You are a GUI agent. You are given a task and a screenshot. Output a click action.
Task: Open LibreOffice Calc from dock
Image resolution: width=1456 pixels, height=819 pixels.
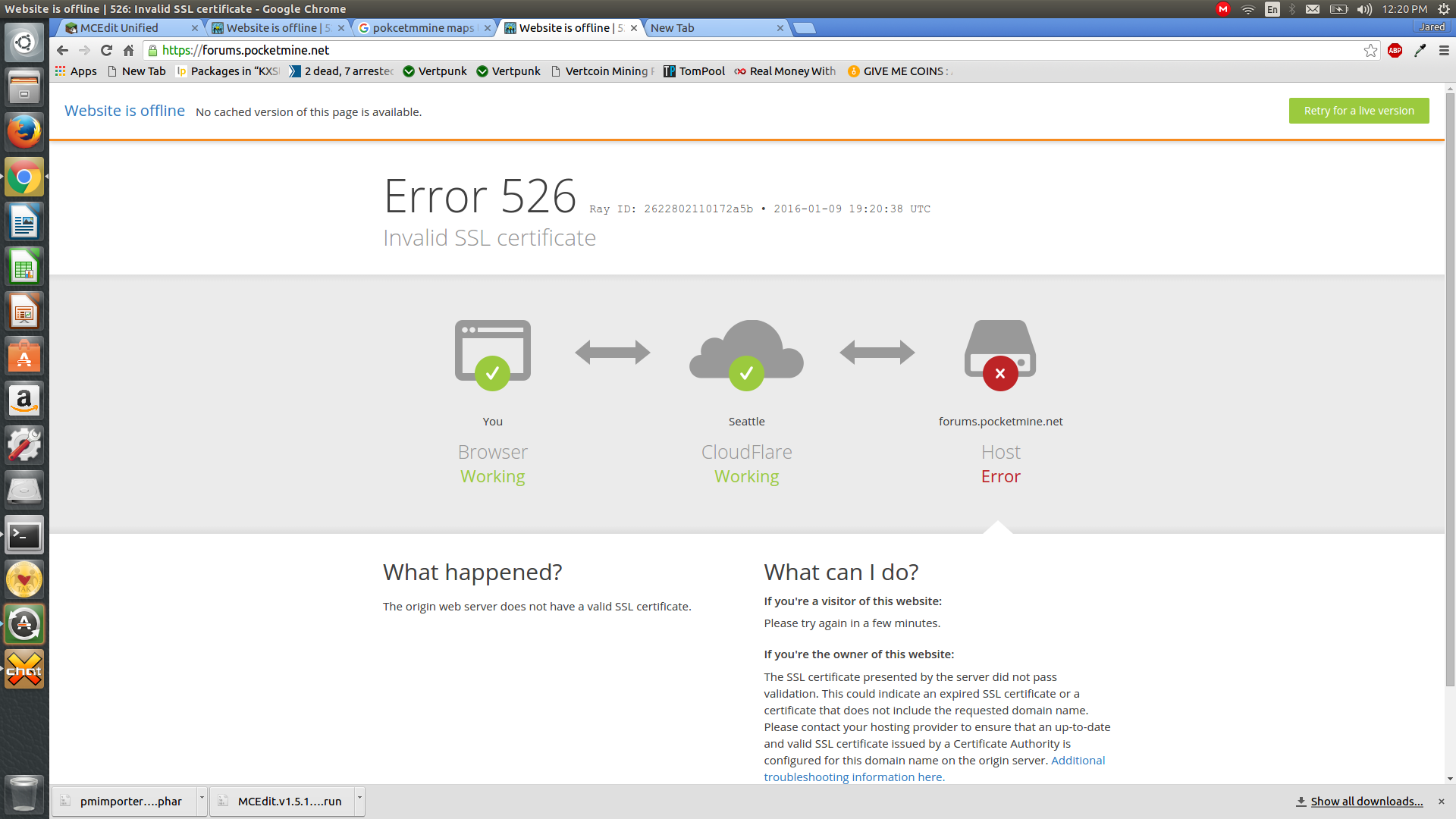click(x=24, y=267)
